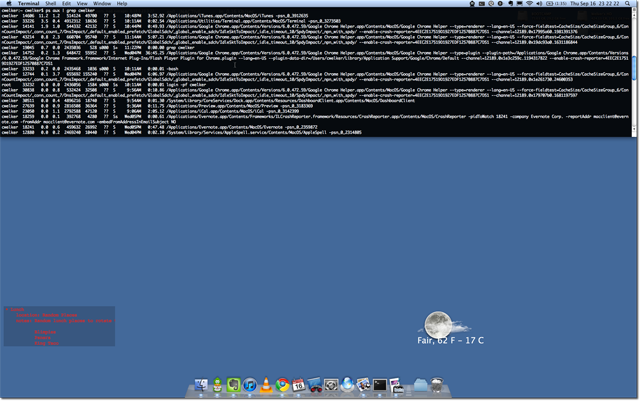Image resolution: width=640 pixels, height=401 pixels.
Task: Open Finder from the Dock
Action: coord(201,385)
